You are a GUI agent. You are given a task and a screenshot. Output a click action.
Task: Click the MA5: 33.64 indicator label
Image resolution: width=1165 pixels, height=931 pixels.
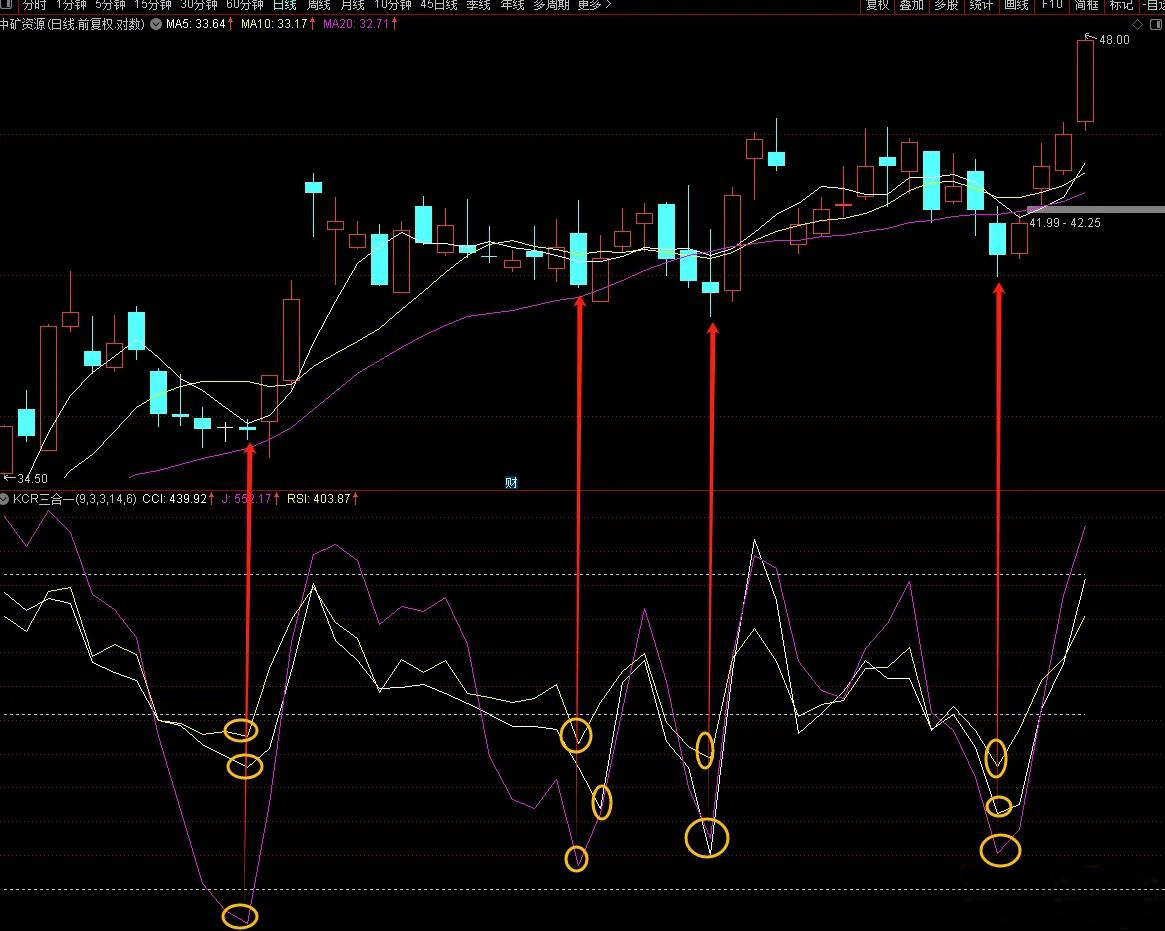pyautogui.click(x=195, y=24)
